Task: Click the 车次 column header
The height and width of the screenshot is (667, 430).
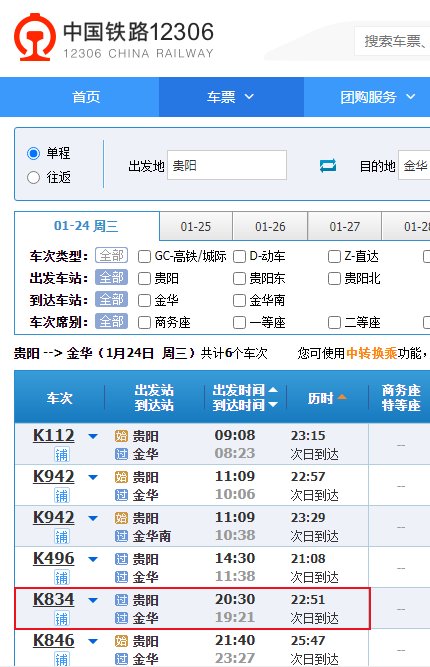Action: [60, 398]
